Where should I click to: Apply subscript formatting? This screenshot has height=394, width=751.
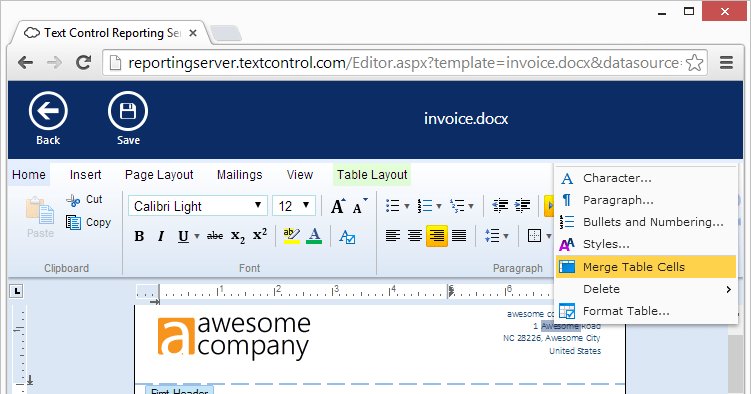(x=238, y=236)
